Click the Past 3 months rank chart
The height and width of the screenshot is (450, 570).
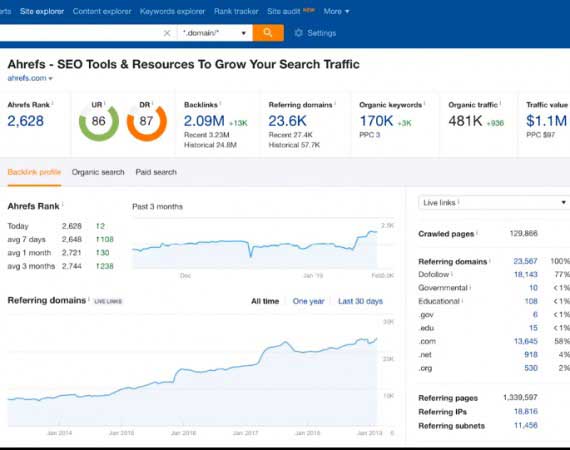[x=255, y=244]
